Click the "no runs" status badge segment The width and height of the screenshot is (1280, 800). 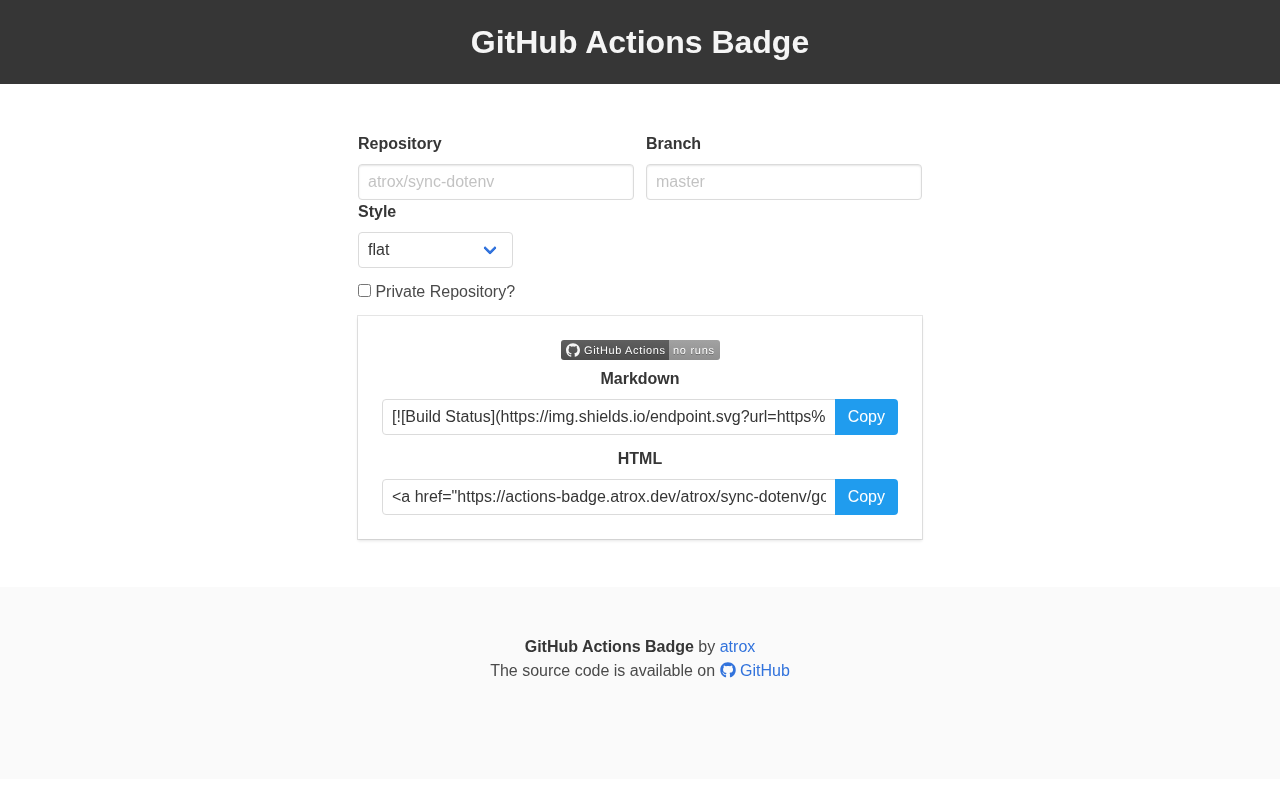click(694, 350)
